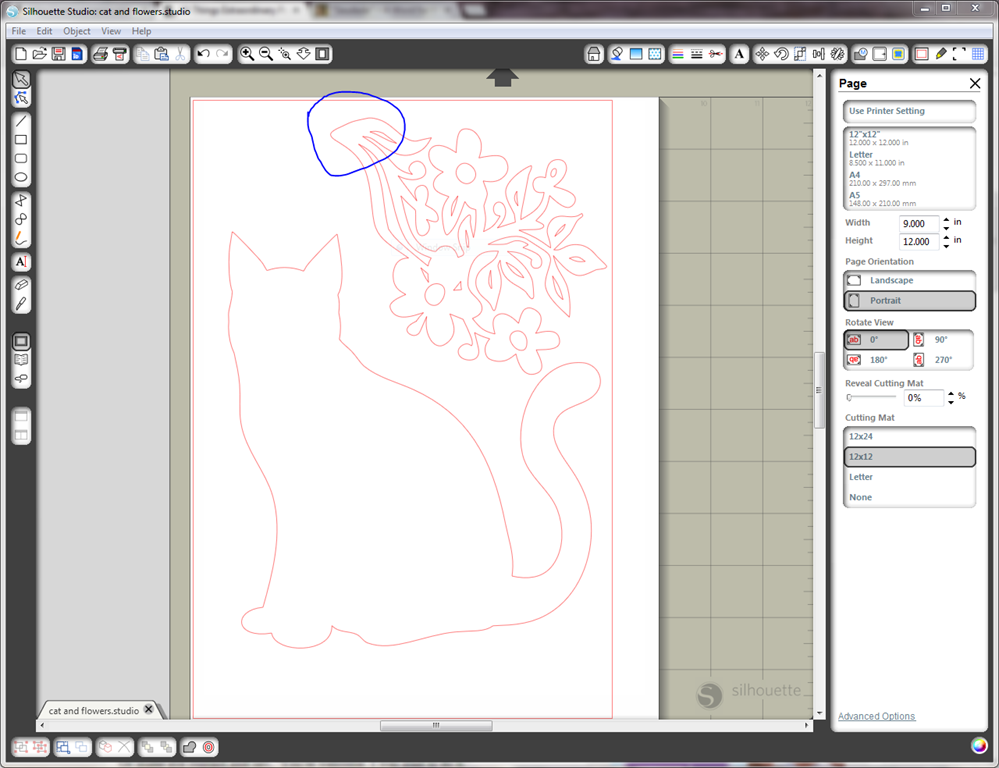
Task: Open Advanced Options link
Action: (x=876, y=716)
